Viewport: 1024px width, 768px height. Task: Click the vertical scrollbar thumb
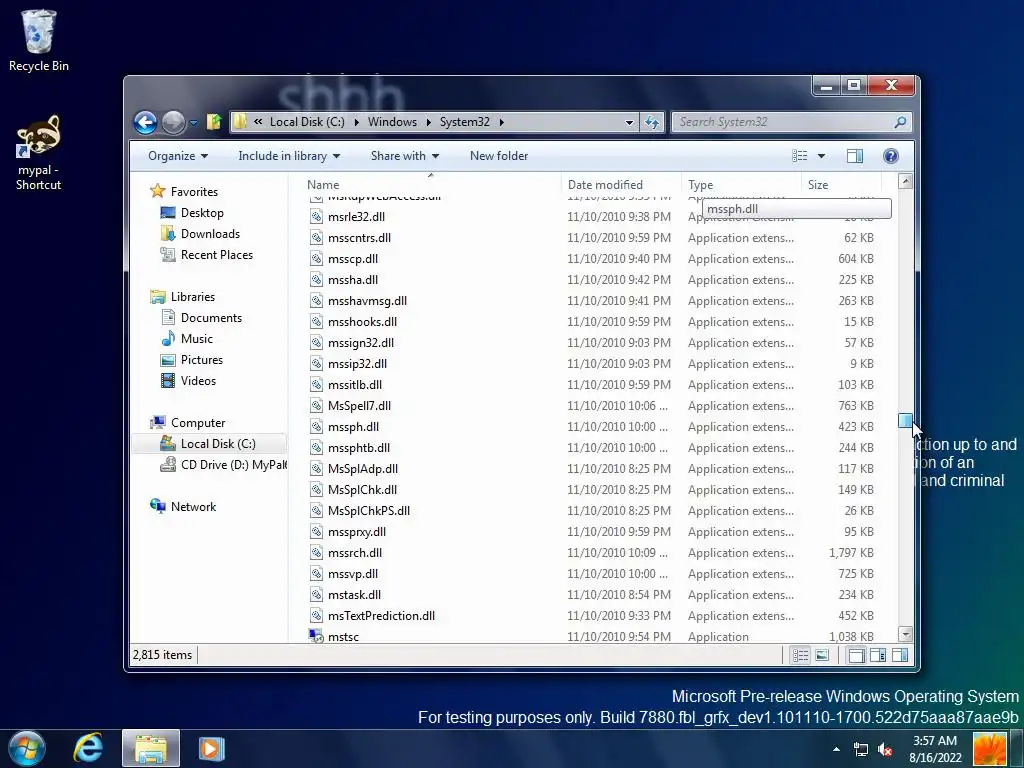905,421
